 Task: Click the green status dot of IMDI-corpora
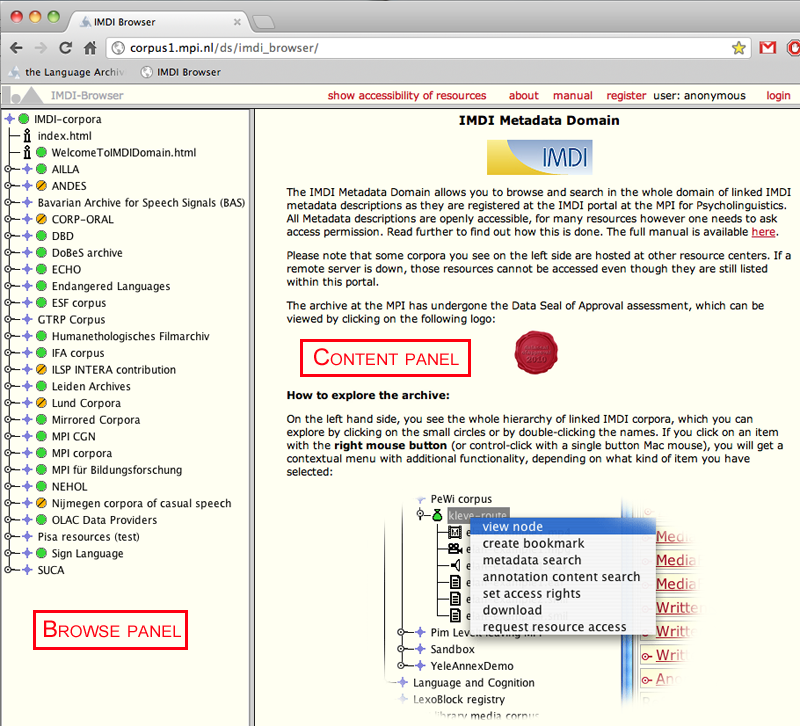pyautogui.click(x=23, y=119)
